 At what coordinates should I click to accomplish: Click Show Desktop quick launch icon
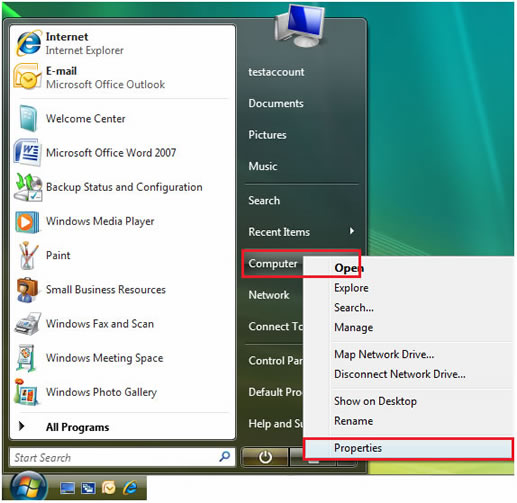pyautogui.click(x=67, y=488)
